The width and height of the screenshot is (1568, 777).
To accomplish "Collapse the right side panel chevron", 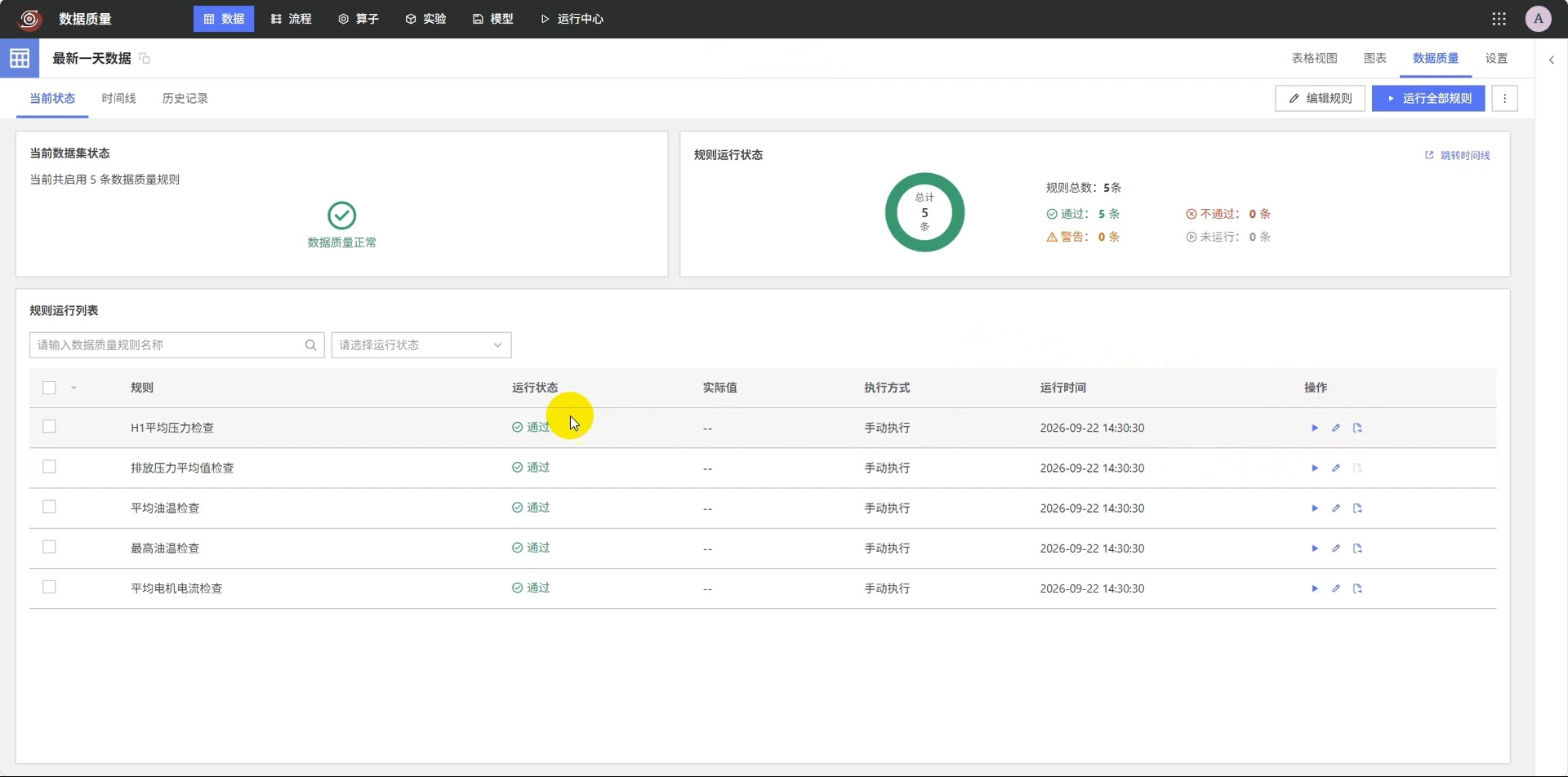I will pyautogui.click(x=1552, y=60).
